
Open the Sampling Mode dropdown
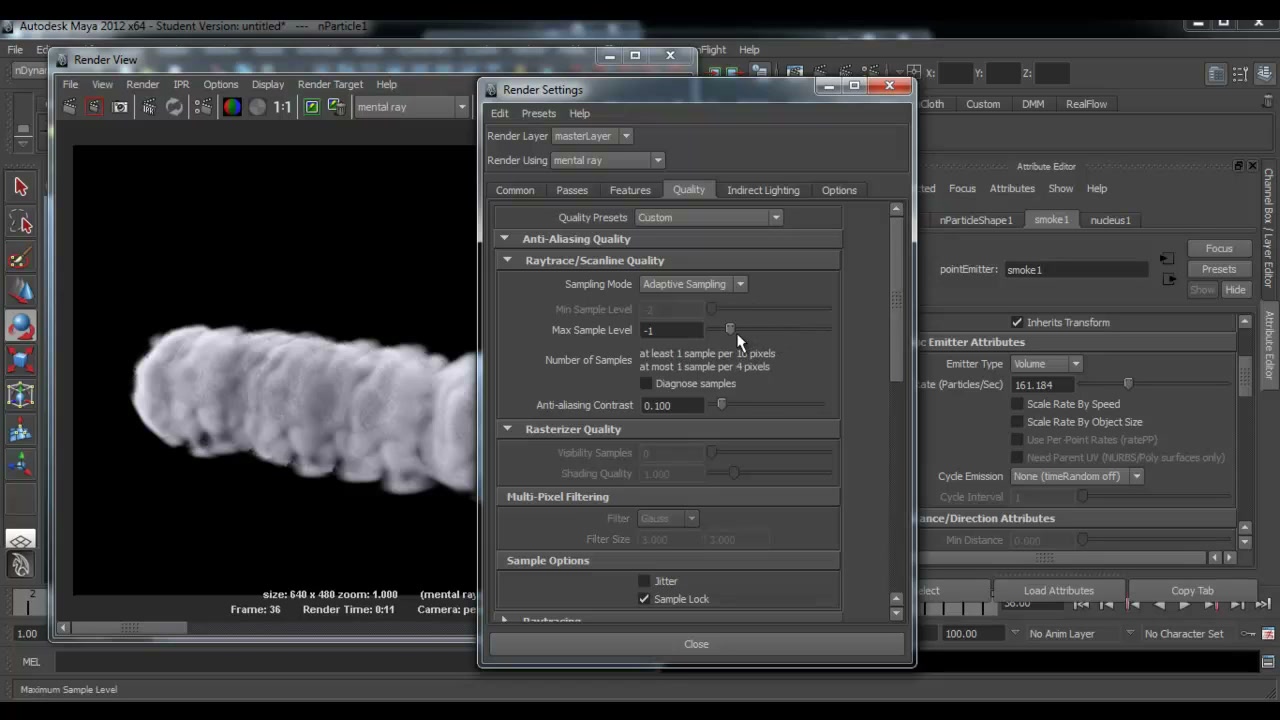pos(694,284)
